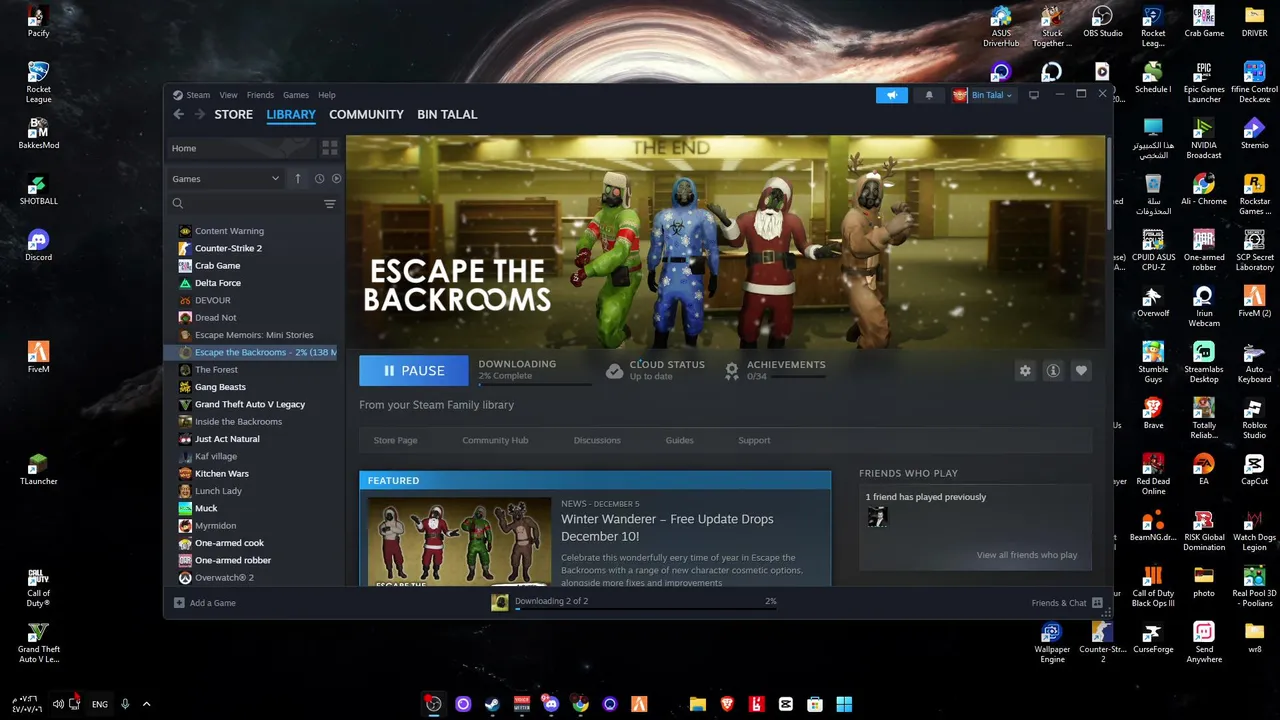Open advanced library filter options icon
1280x720 pixels.
[x=329, y=204]
